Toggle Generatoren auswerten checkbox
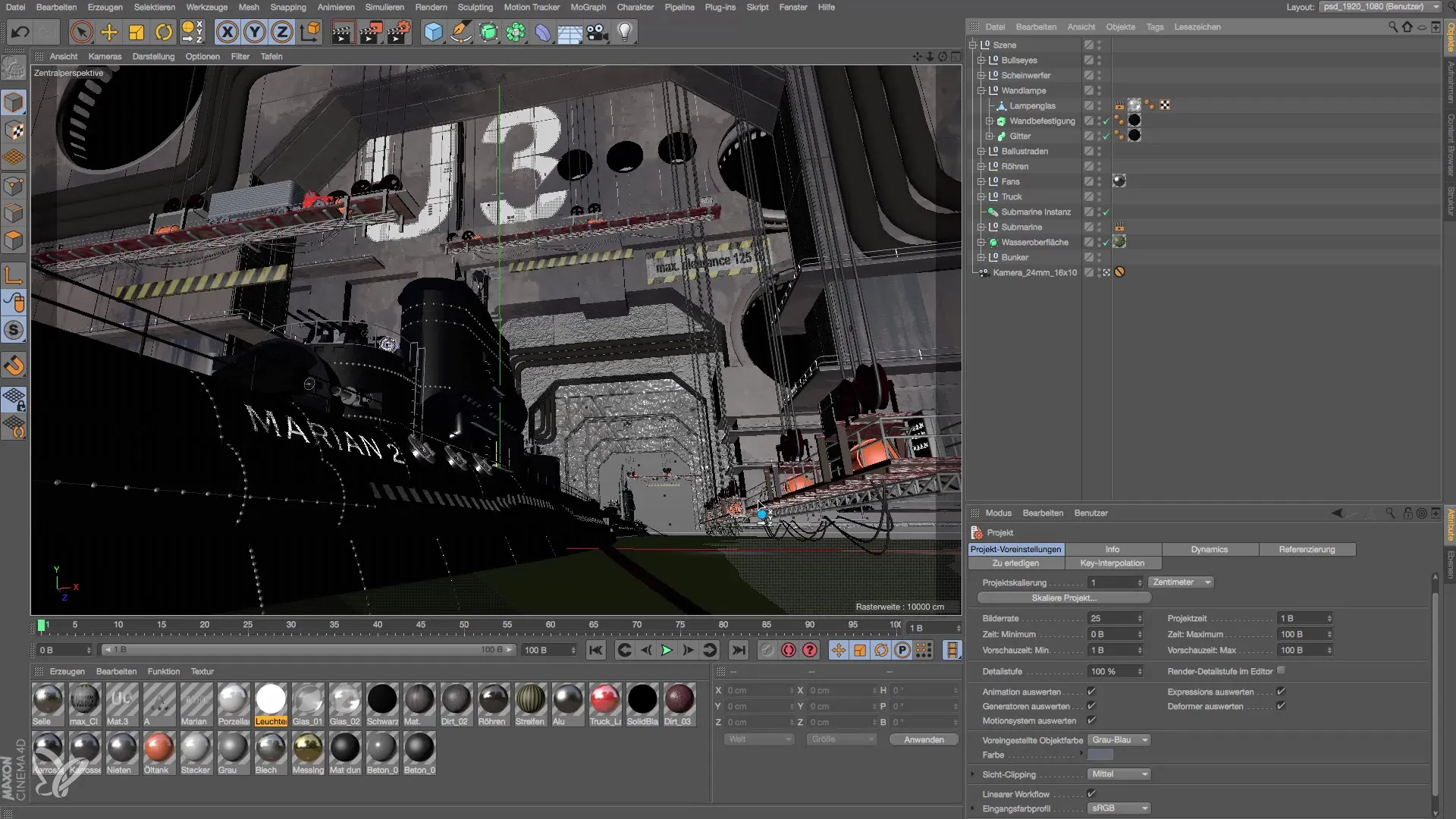The width and height of the screenshot is (1456, 819). click(x=1091, y=706)
